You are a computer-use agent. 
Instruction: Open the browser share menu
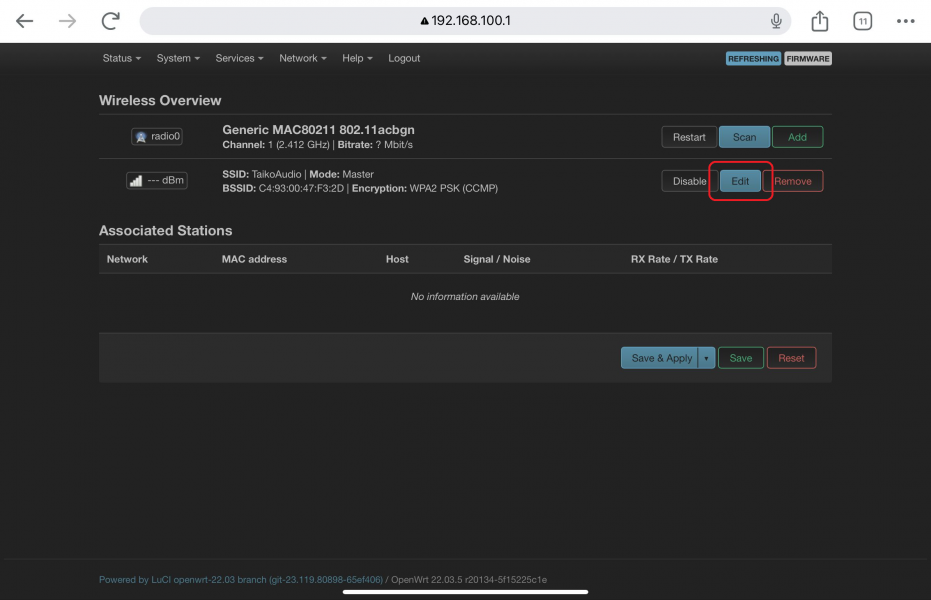point(819,20)
